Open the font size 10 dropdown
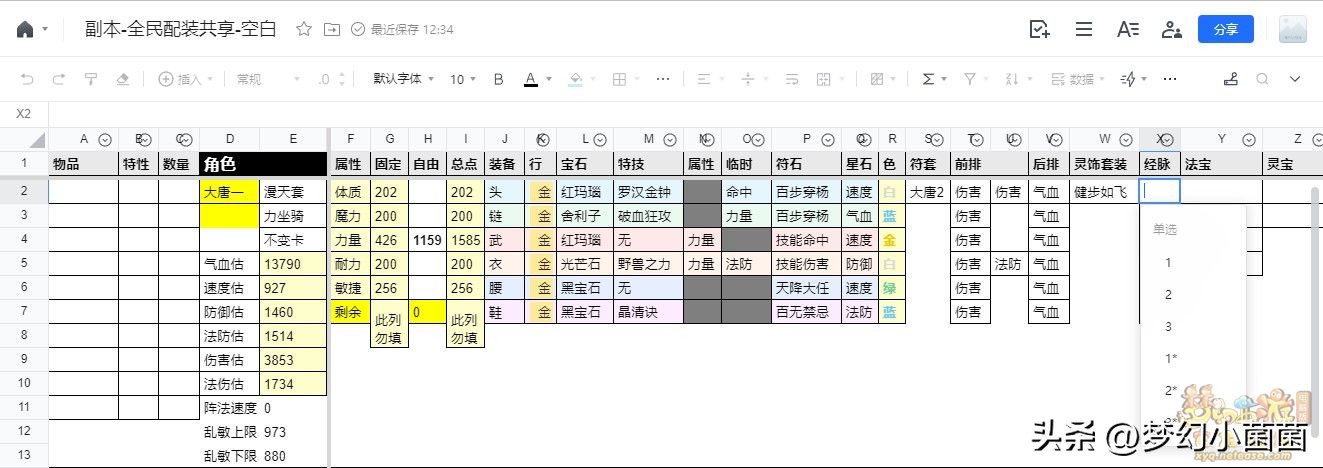This screenshot has height=468, width=1323. coord(462,79)
